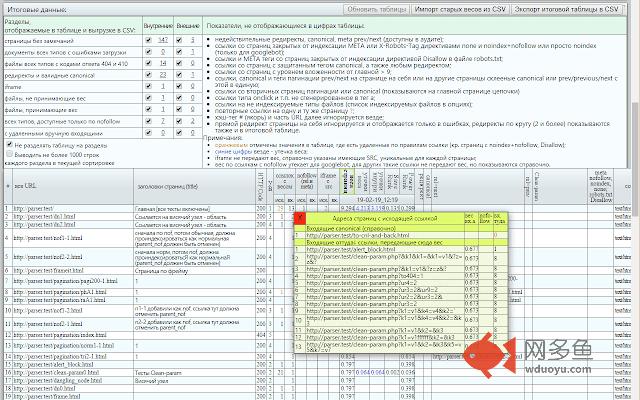Toggle the Не разделять таблицу на разделы checkbox
This screenshot has height=400, width=640.
coord(9,144)
